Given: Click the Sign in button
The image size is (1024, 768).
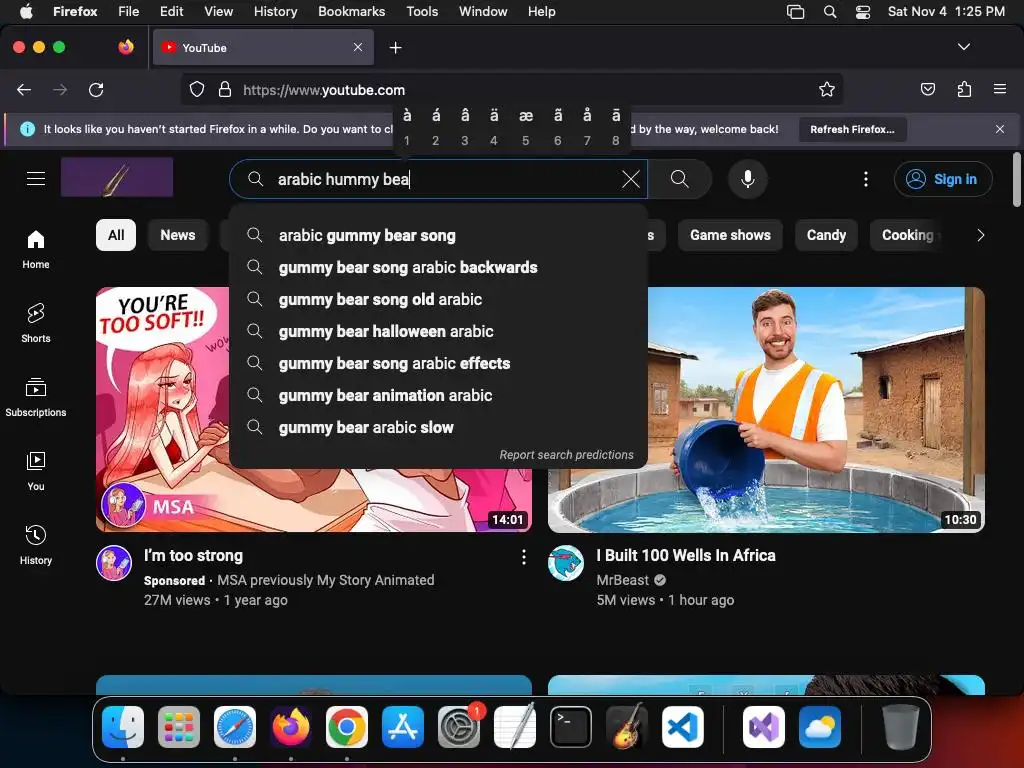Looking at the screenshot, I should tap(943, 179).
